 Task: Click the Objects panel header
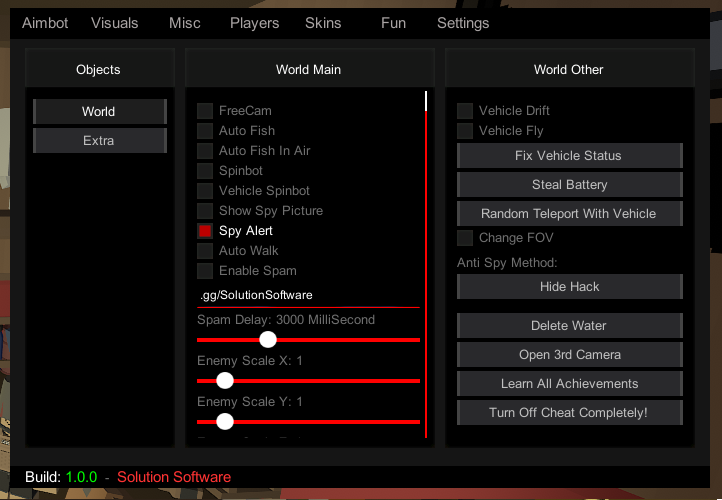click(99, 69)
